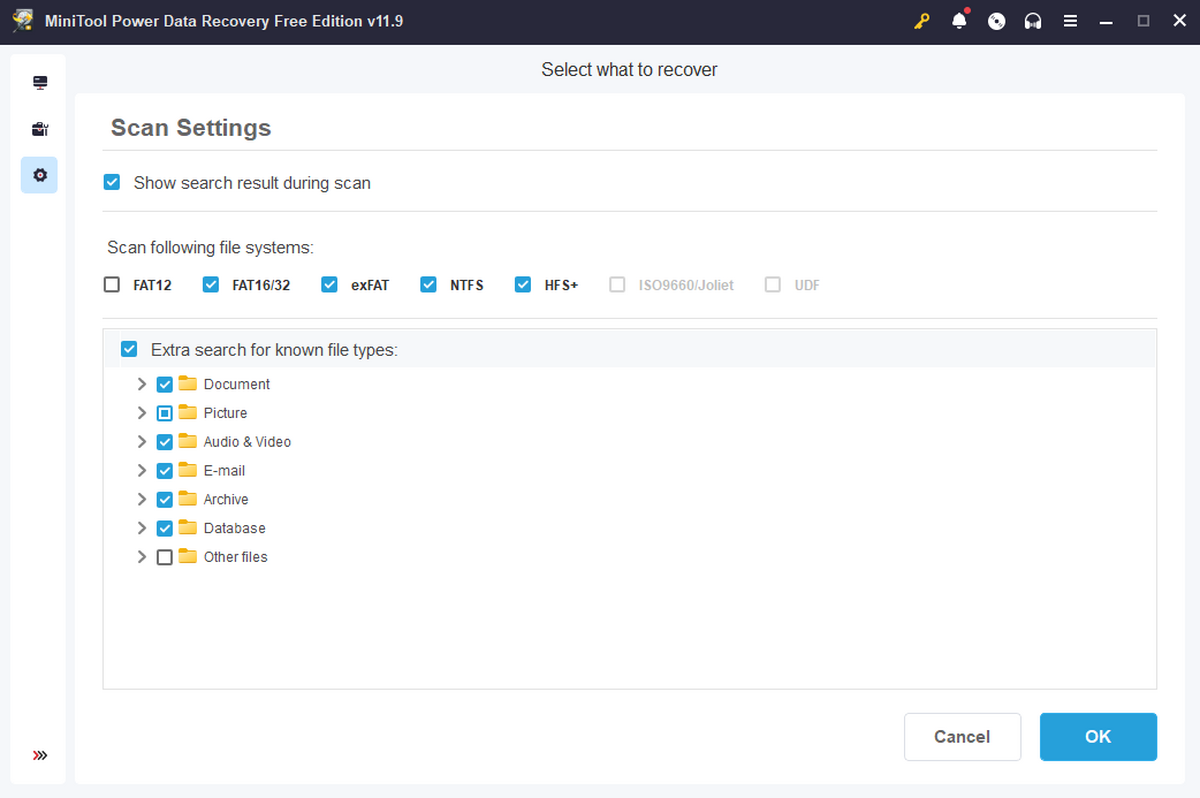
Task: Select the Audio & Video label
Action: [247, 442]
